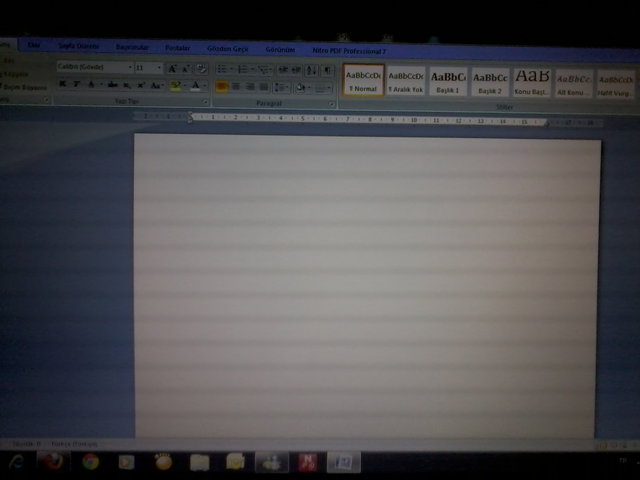Viewport: 640px width, 480px height.
Task: Switch to the Gözden Geçir tab
Action: 227,48
